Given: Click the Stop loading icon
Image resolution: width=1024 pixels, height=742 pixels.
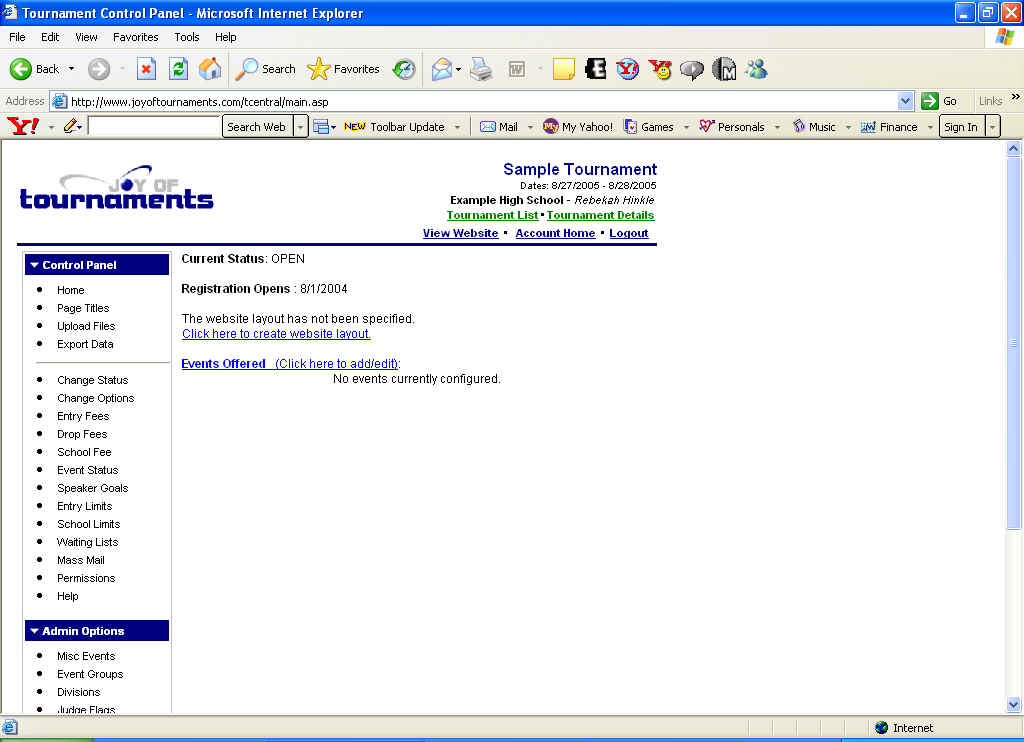Looking at the screenshot, I should (146, 69).
